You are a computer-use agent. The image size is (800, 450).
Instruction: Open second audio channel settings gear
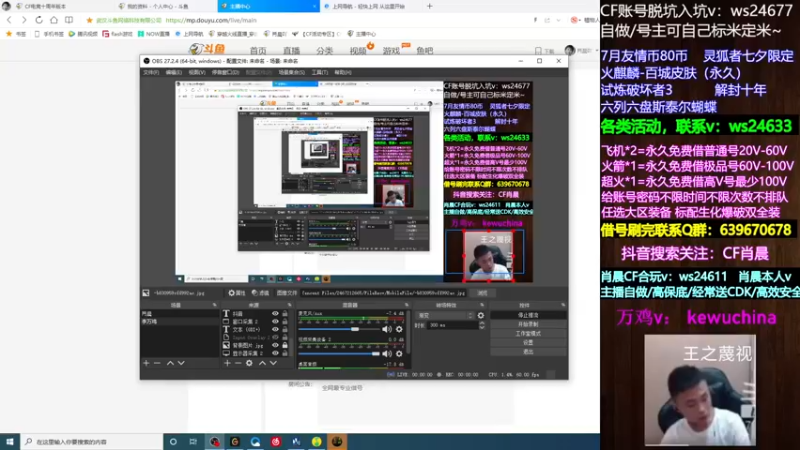point(399,353)
